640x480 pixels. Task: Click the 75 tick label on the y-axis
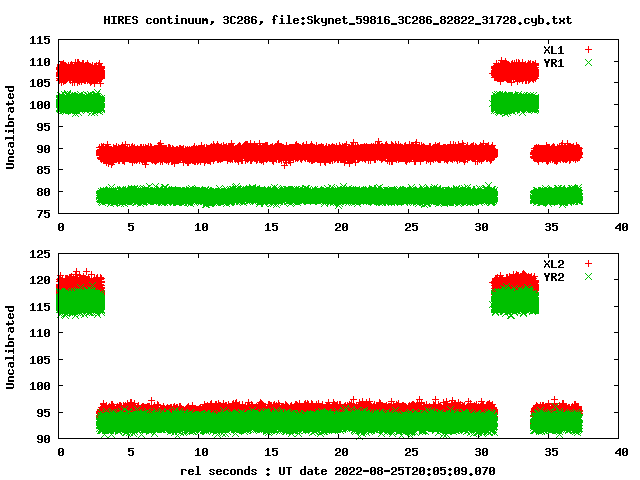(43, 214)
